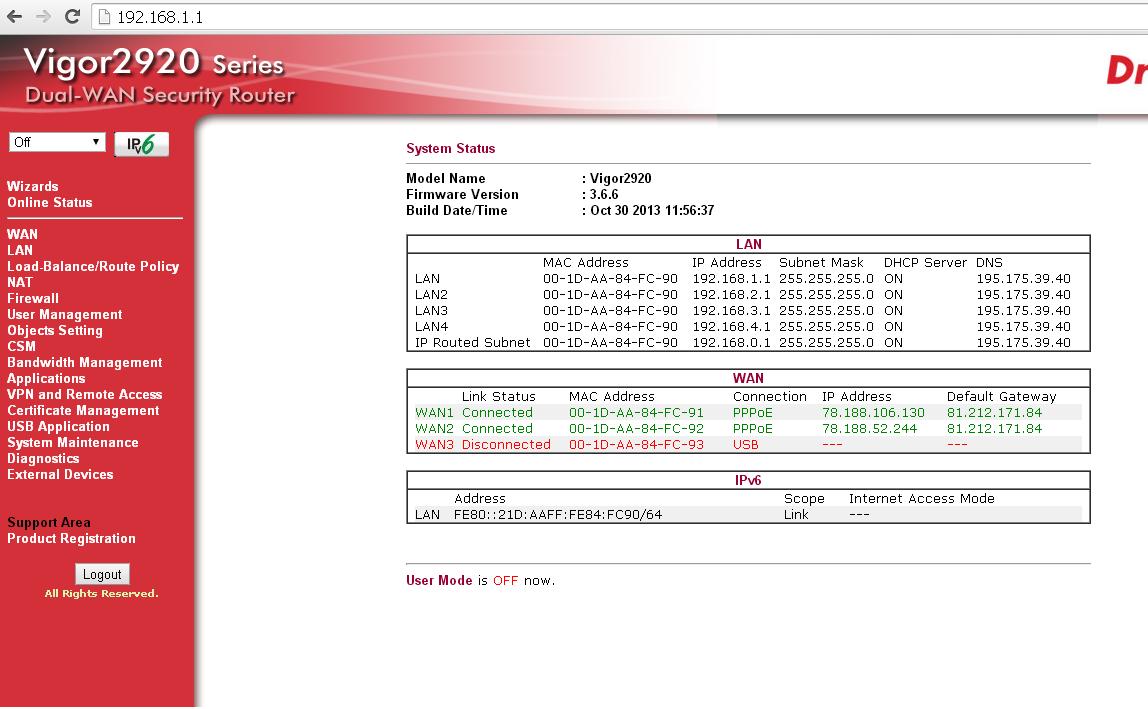
Task: Click the browser back arrow
Action: pos(14,17)
